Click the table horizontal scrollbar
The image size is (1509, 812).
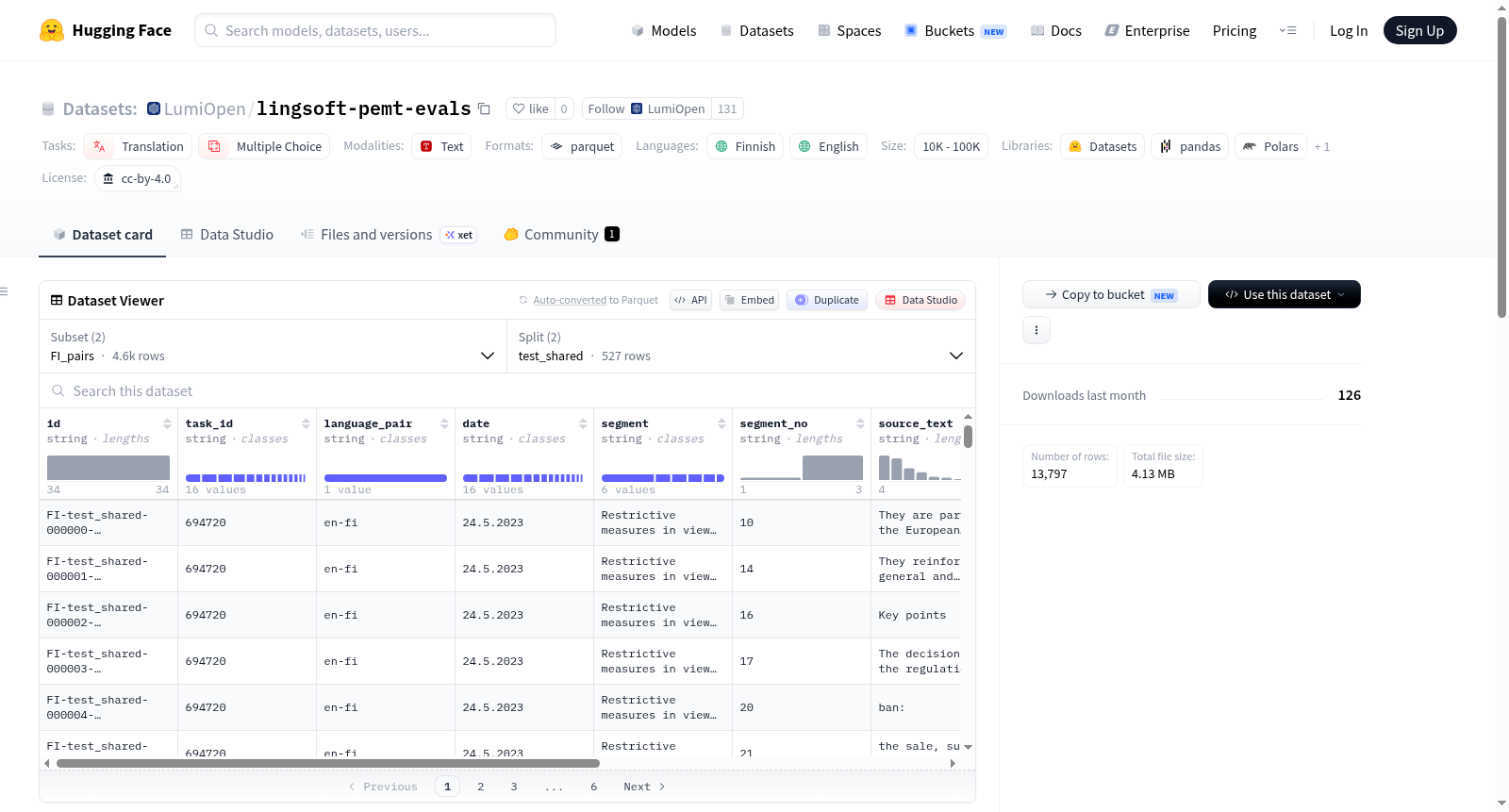tap(327, 763)
